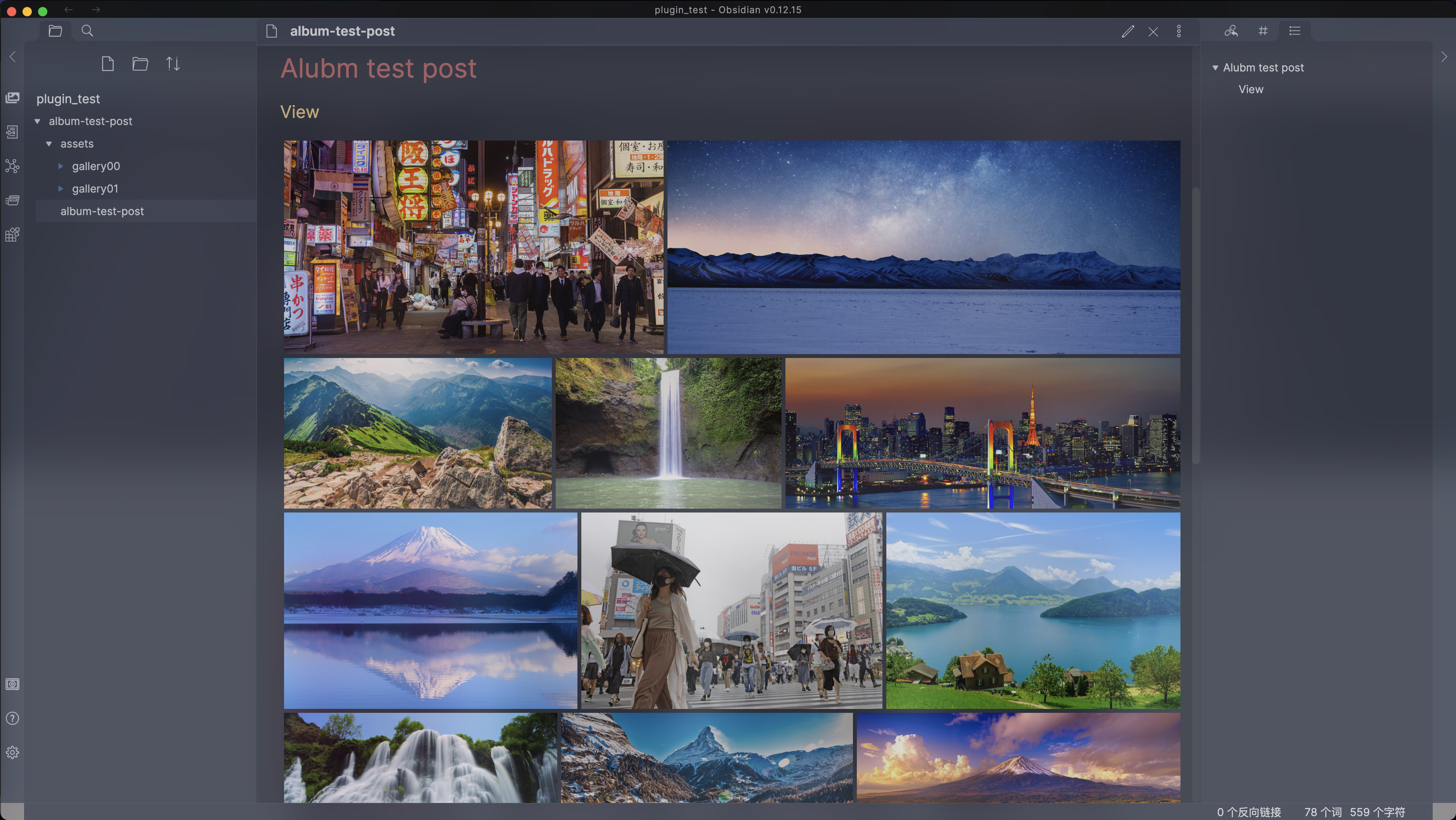
Task: Expand the gallery00 folder
Action: [61, 166]
